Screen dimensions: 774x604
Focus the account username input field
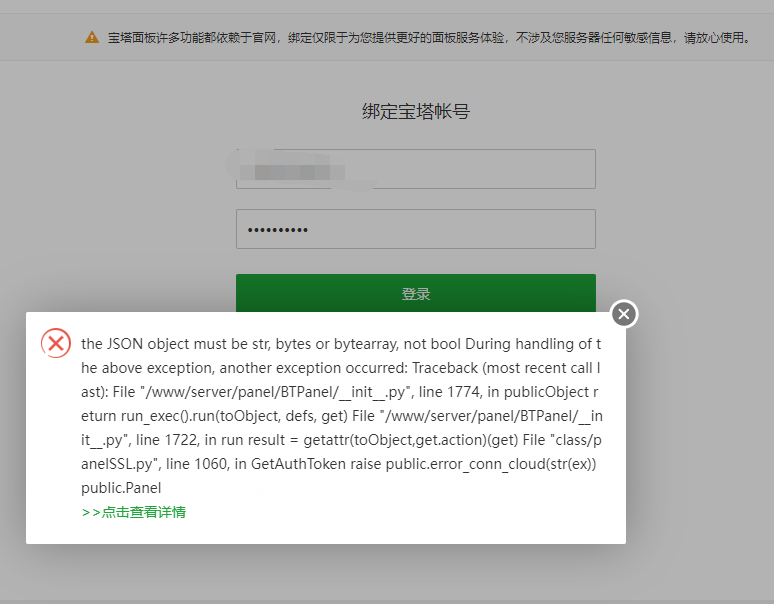click(x=416, y=169)
